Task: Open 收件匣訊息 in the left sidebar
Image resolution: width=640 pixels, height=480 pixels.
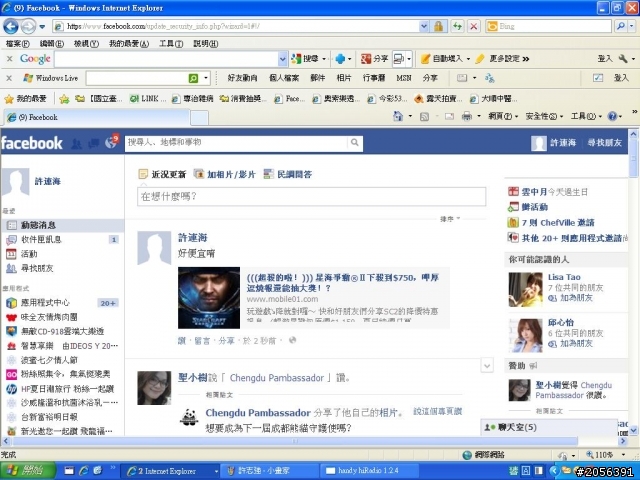Action: tap(62, 240)
